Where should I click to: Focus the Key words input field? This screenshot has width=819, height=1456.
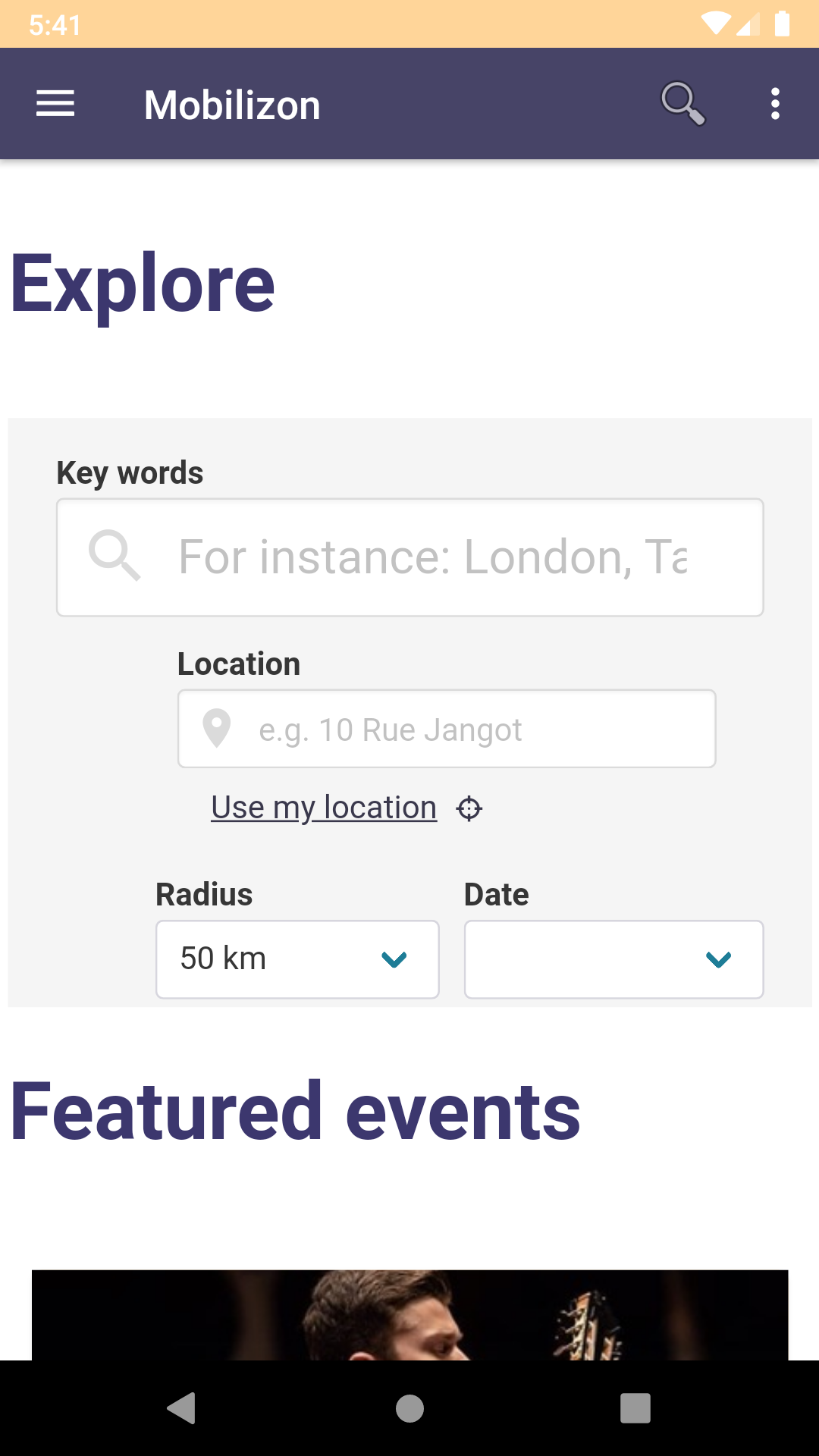tap(432, 557)
